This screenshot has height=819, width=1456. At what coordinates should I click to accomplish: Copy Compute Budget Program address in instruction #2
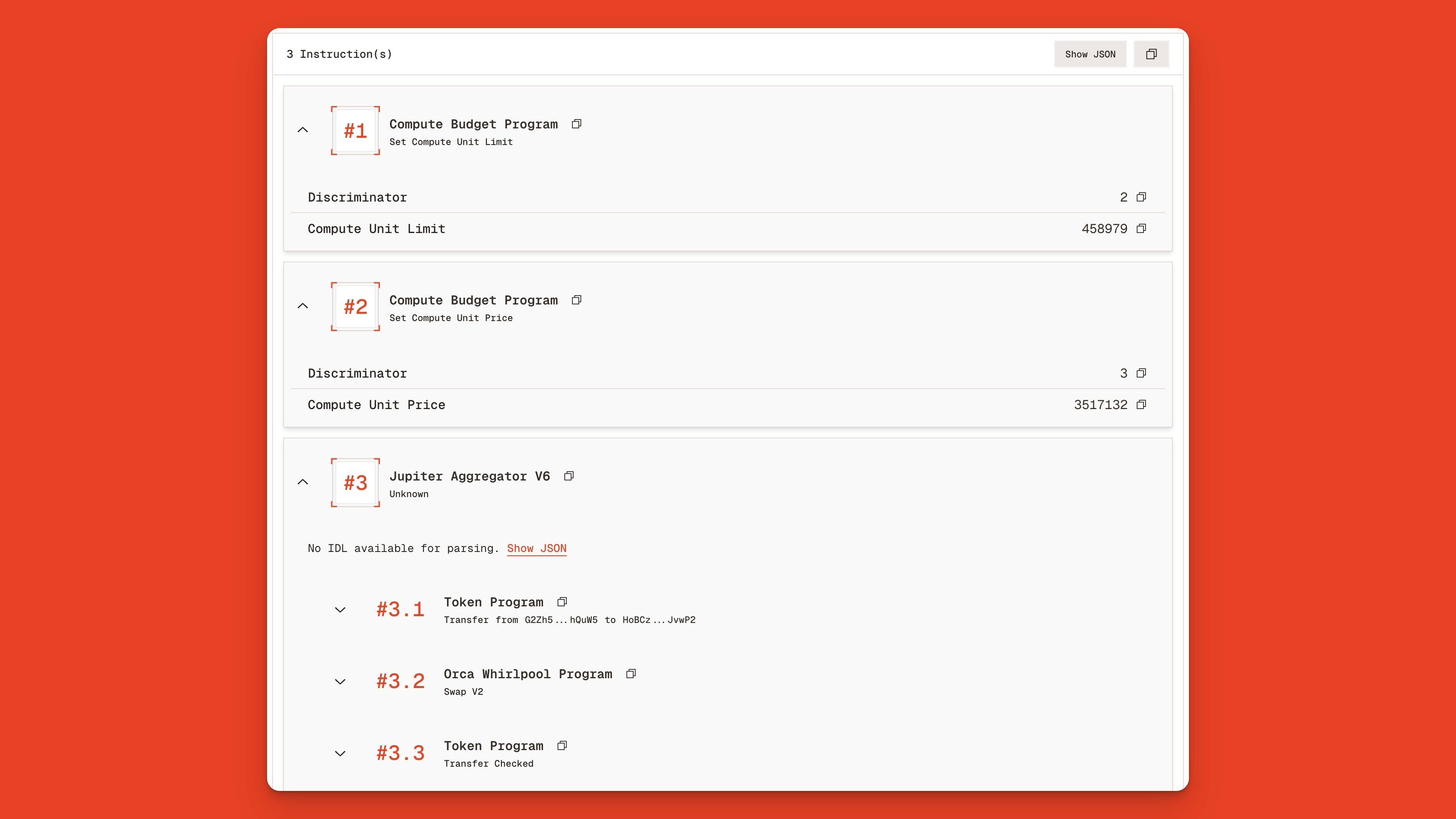[x=576, y=300]
